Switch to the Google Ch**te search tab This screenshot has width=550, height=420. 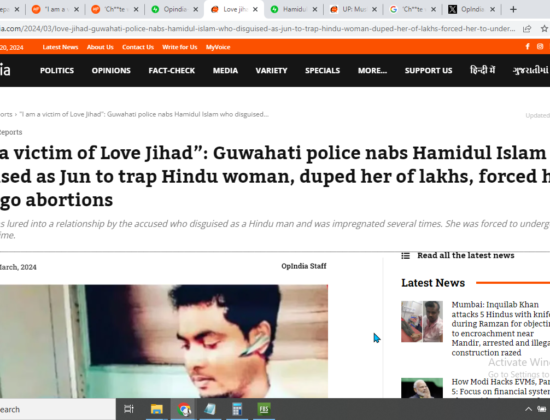[408, 9]
